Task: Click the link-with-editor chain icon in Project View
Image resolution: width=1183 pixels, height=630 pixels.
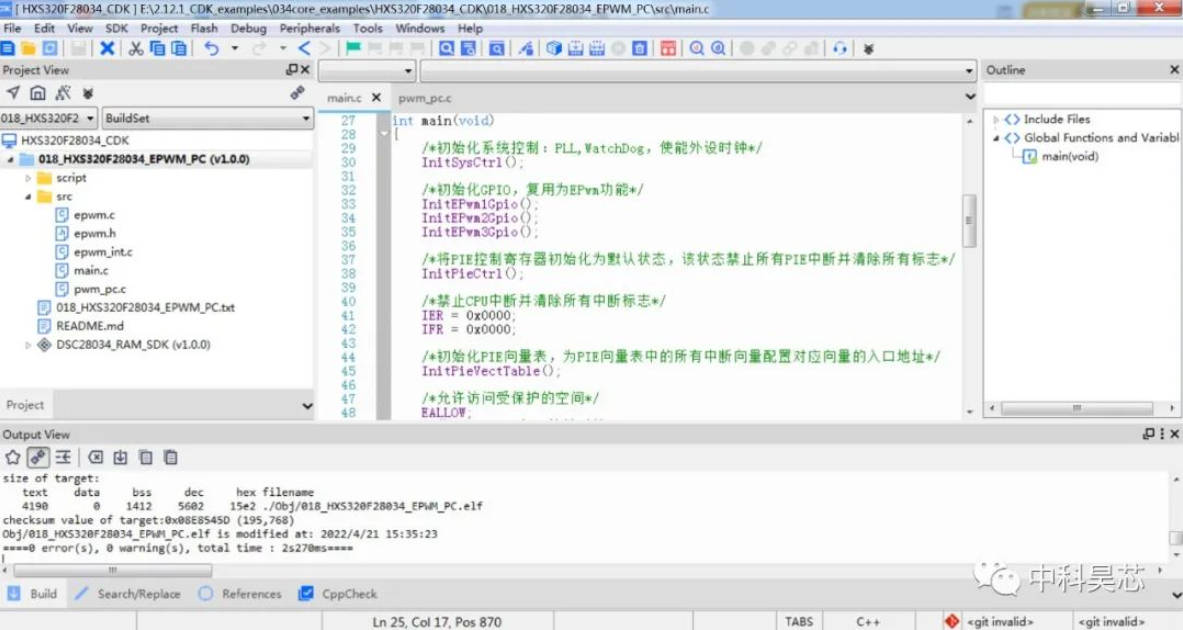Action: pyautogui.click(x=297, y=93)
